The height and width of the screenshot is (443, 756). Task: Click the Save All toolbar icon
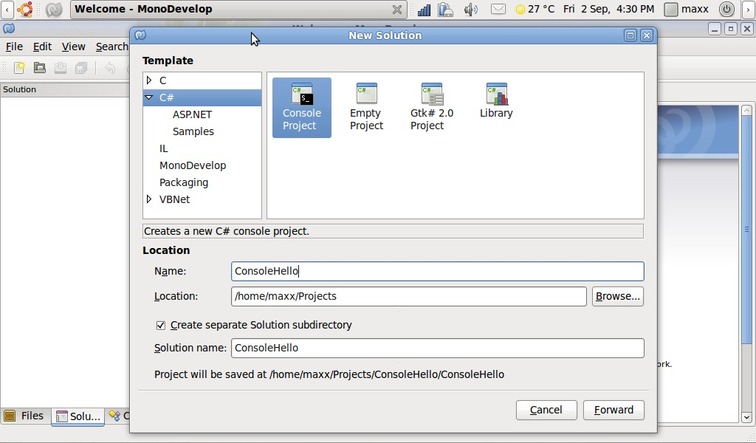coord(81,68)
